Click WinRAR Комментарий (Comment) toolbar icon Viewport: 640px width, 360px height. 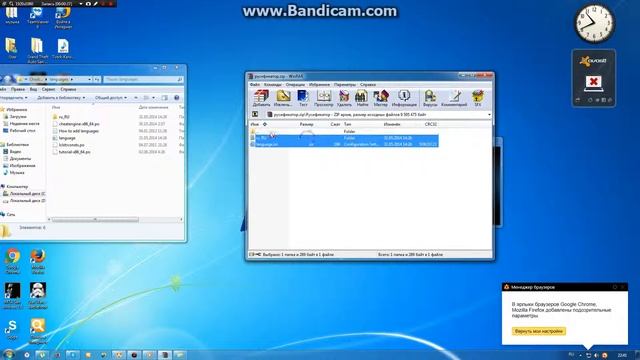[x=454, y=98]
